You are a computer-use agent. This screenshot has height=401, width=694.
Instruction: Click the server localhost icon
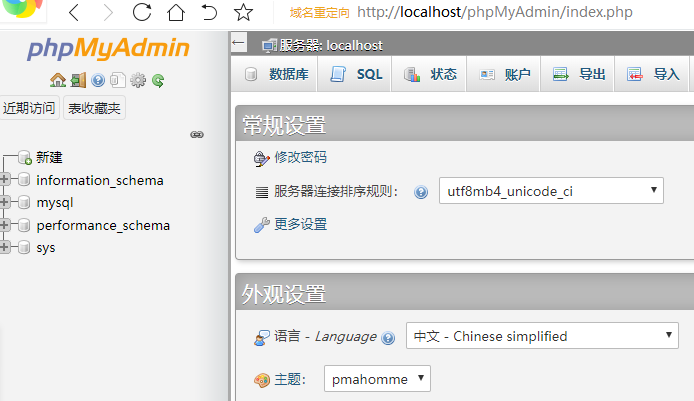(x=269, y=46)
